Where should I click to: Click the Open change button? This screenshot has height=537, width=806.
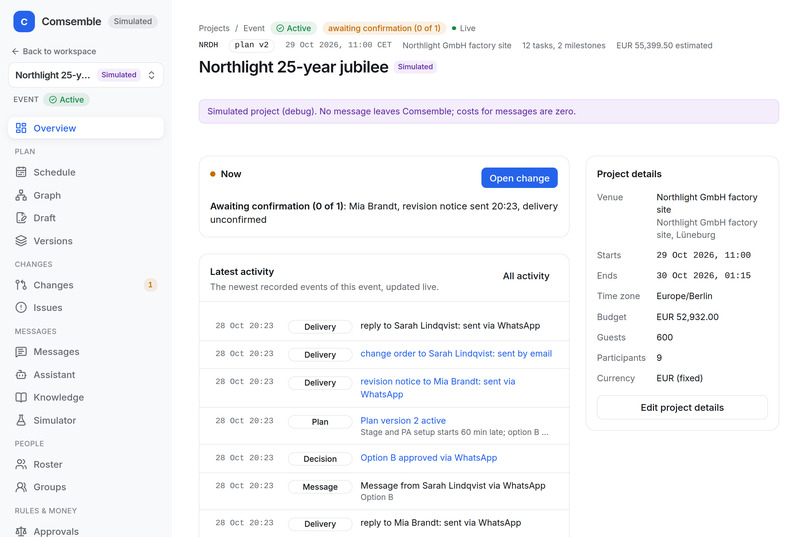[519, 178]
